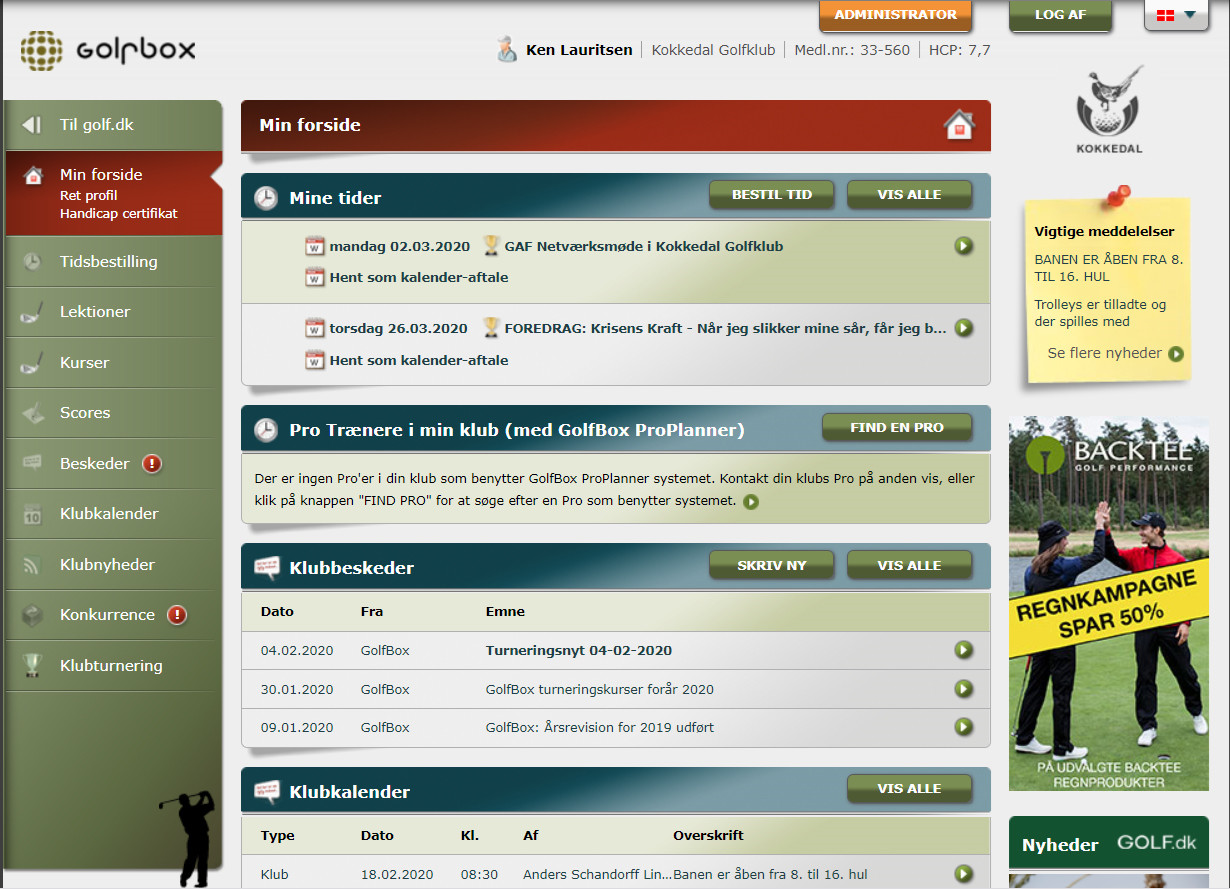Open the Handicap certifikat link

[119, 213]
